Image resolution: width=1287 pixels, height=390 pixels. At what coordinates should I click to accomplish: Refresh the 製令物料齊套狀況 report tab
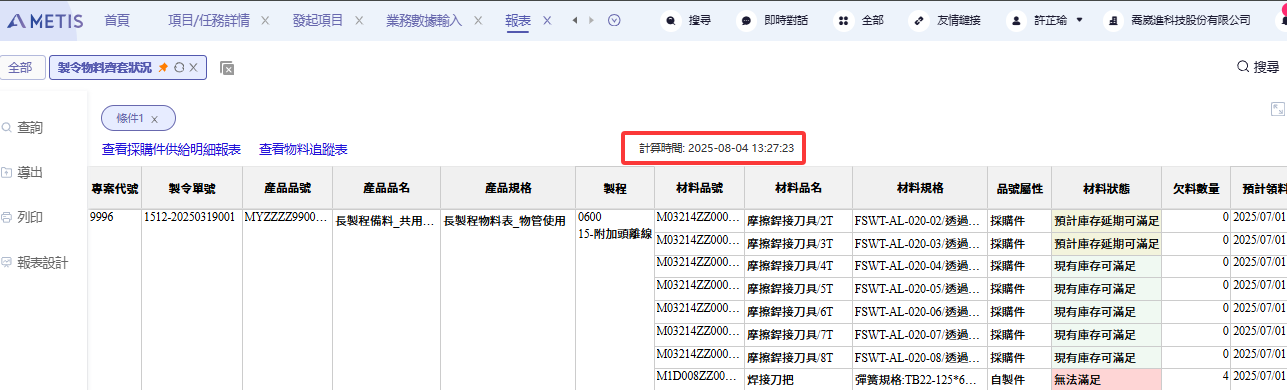[x=179, y=67]
